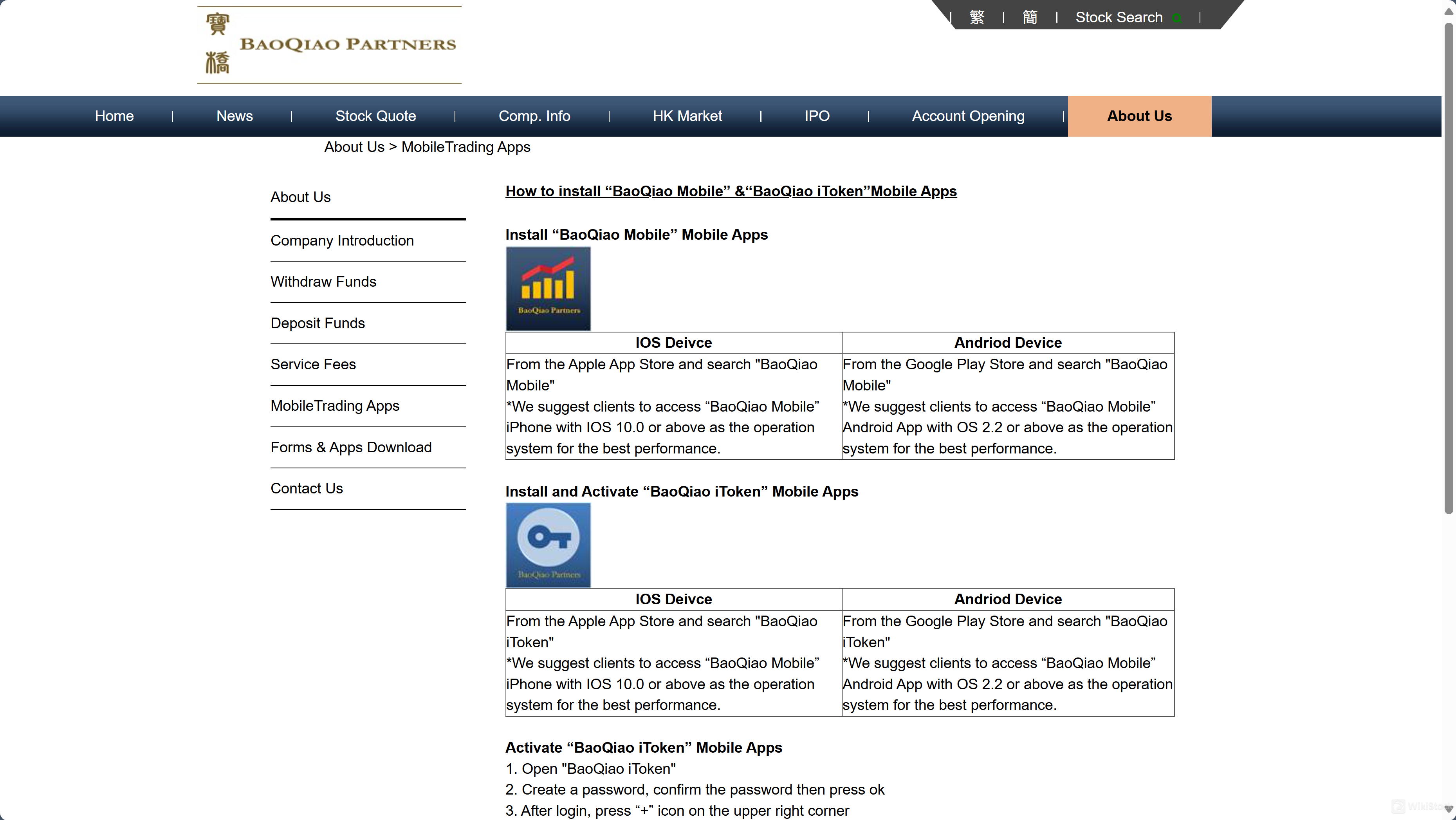Click the scrollbar down arrow
Screen dimensions: 1456x820
(1449, 809)
